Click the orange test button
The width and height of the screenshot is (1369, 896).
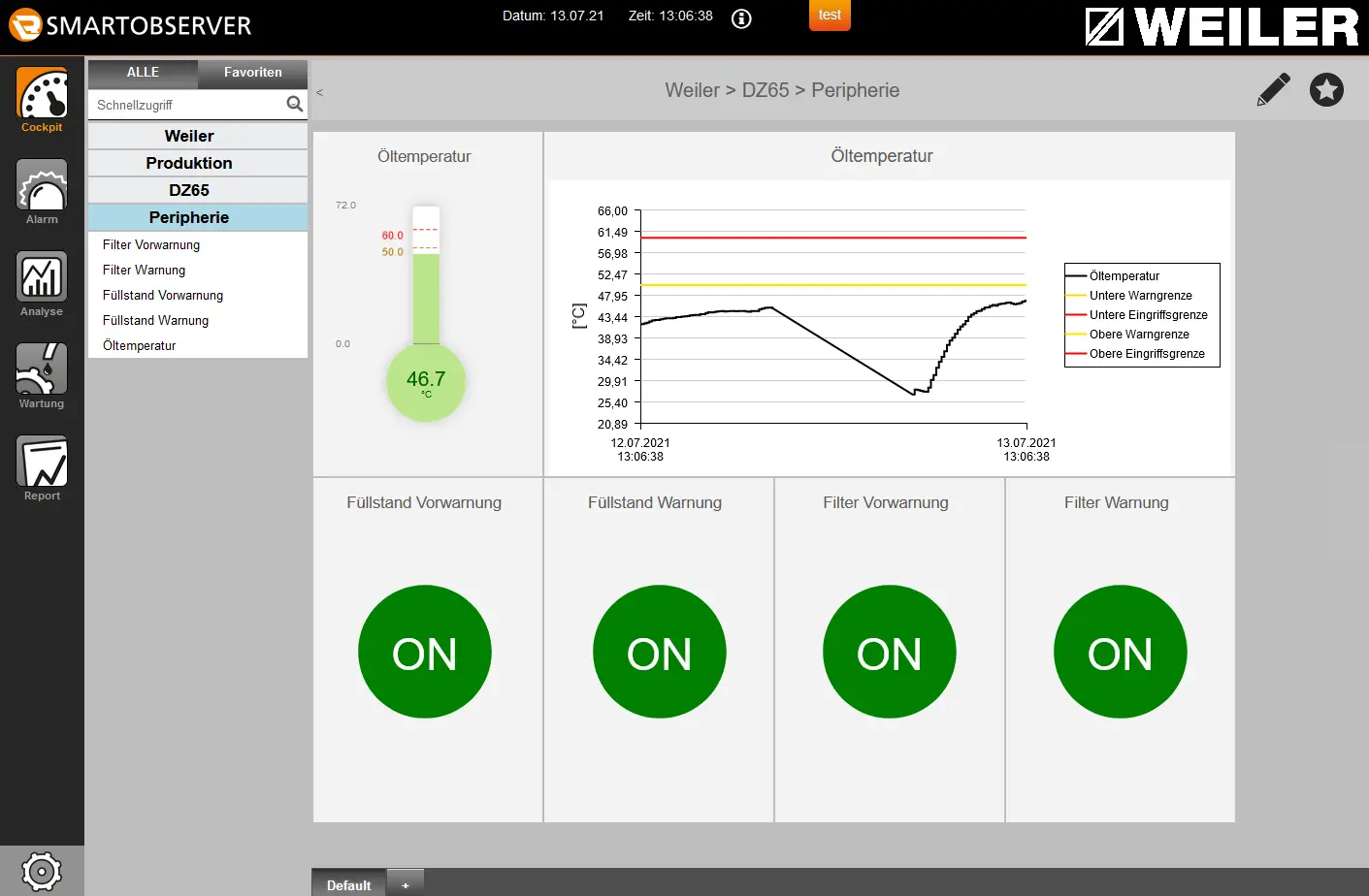(830, 16)
